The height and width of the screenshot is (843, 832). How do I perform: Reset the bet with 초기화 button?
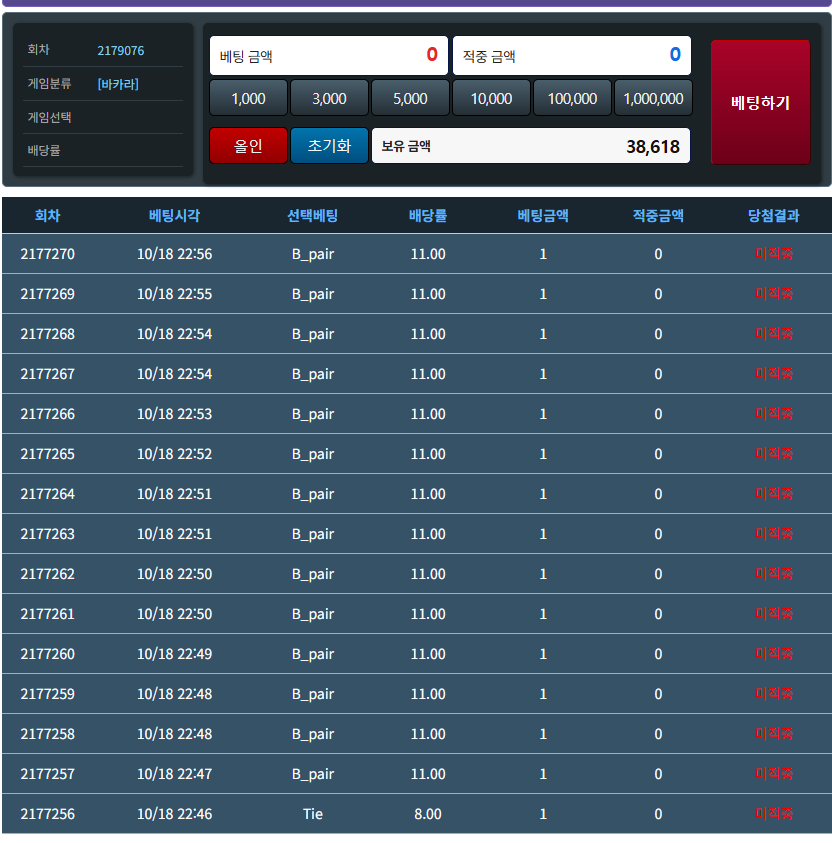tap(329, 146)
